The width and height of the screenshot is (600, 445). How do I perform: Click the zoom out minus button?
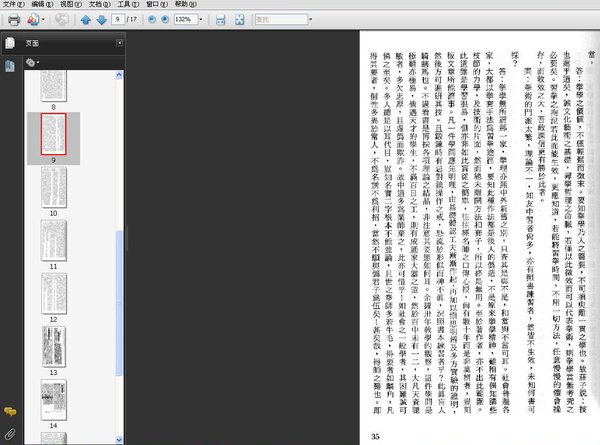click(x=152, y=19)
